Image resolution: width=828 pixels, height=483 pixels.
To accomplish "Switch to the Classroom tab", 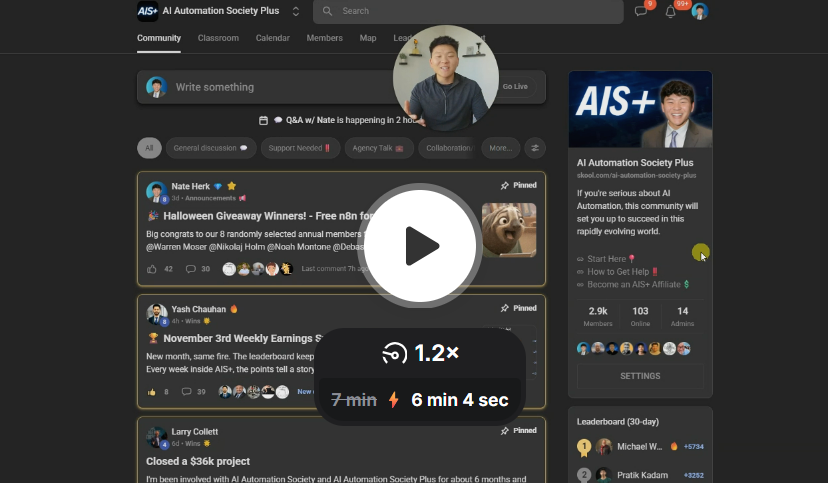I will pos(218,38).
